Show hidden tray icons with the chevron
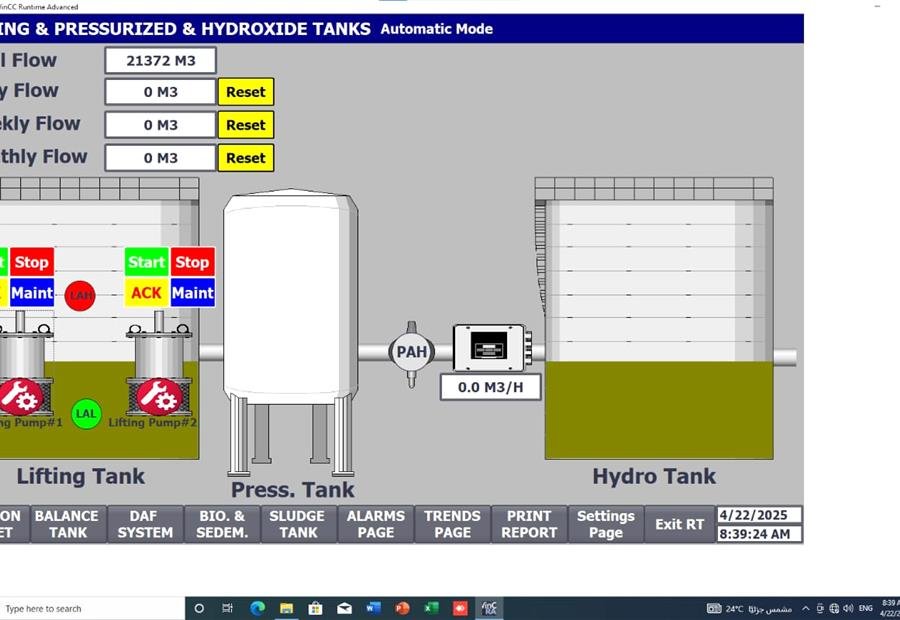The width and height of the screenshot is (900, 620). coord(806,609)
